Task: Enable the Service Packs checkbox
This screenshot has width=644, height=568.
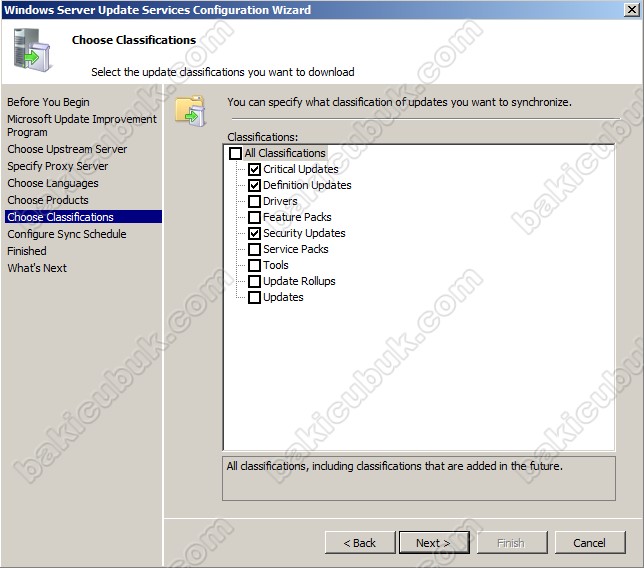Action: tap(254, 249)
